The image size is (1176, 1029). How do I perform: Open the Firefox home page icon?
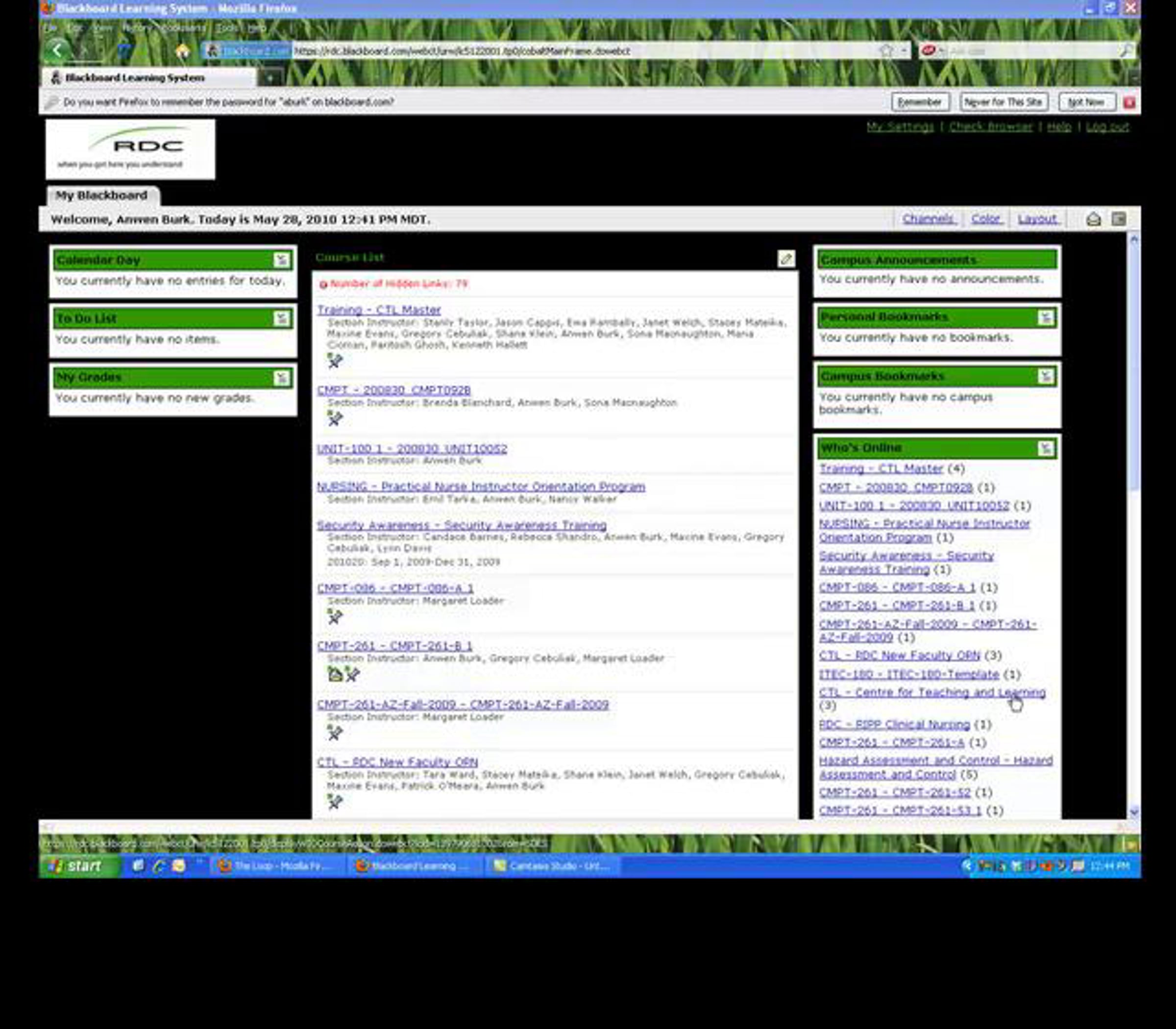point(183,51)
